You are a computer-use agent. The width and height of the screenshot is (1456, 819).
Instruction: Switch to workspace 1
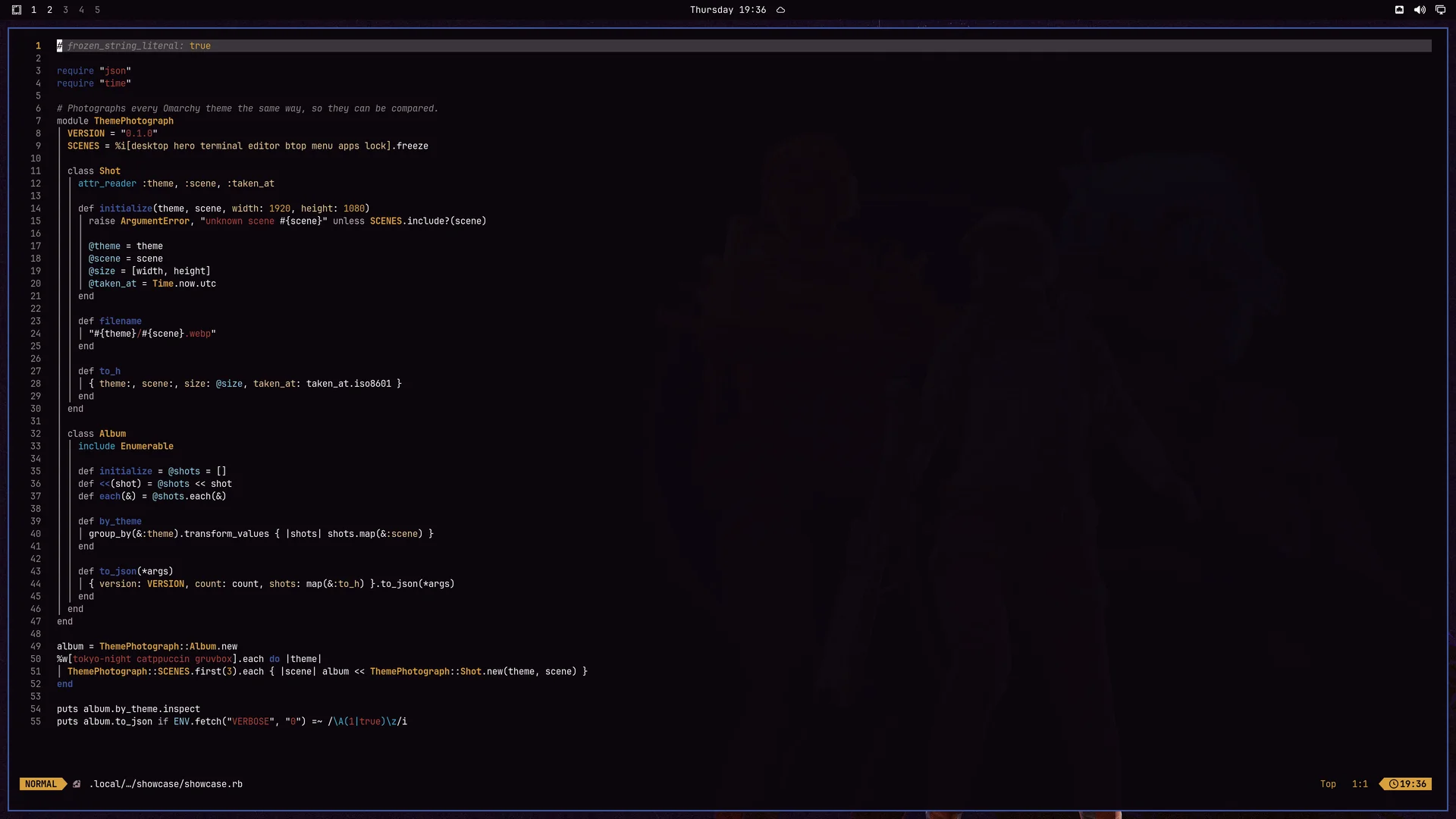pyautogui.click(x=33, y=10)
